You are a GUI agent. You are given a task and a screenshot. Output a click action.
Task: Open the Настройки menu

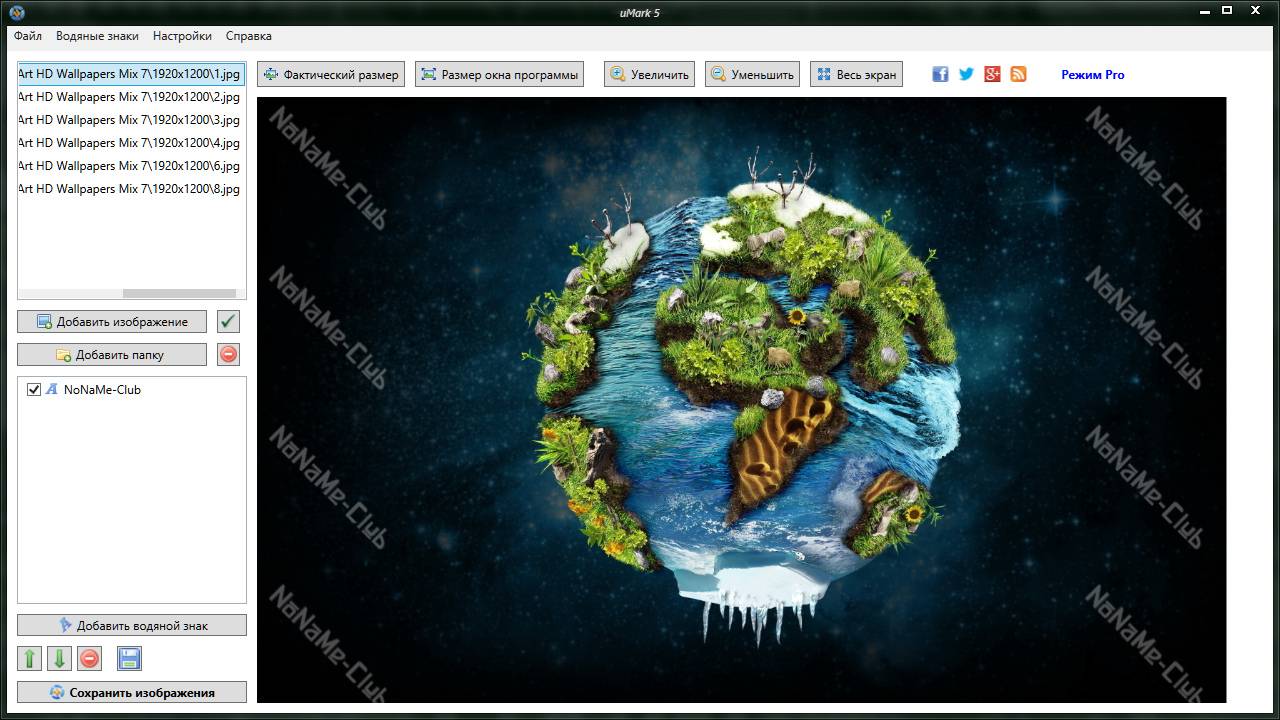(182, 36)
